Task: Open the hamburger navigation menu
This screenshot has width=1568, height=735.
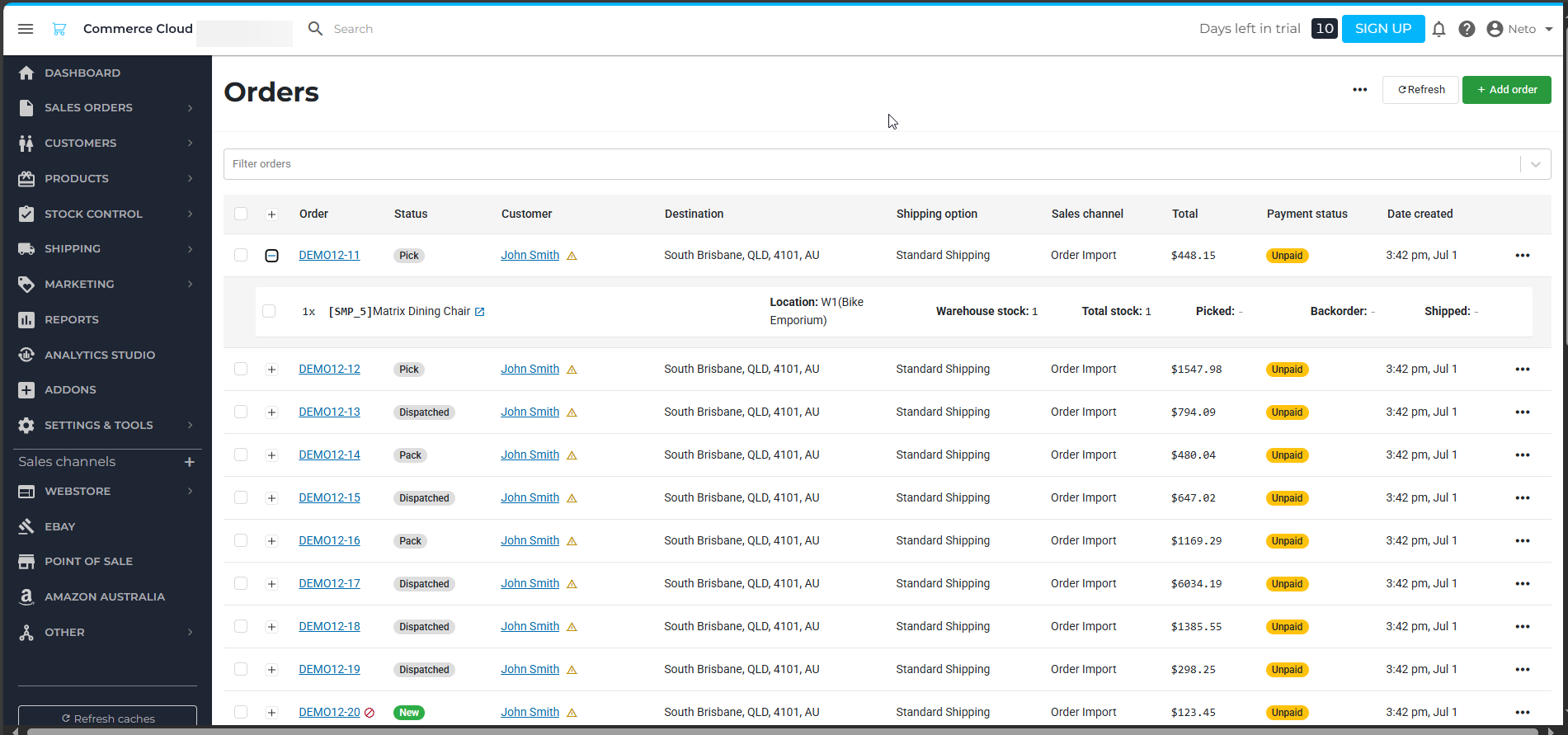Action: coord(26,29)
